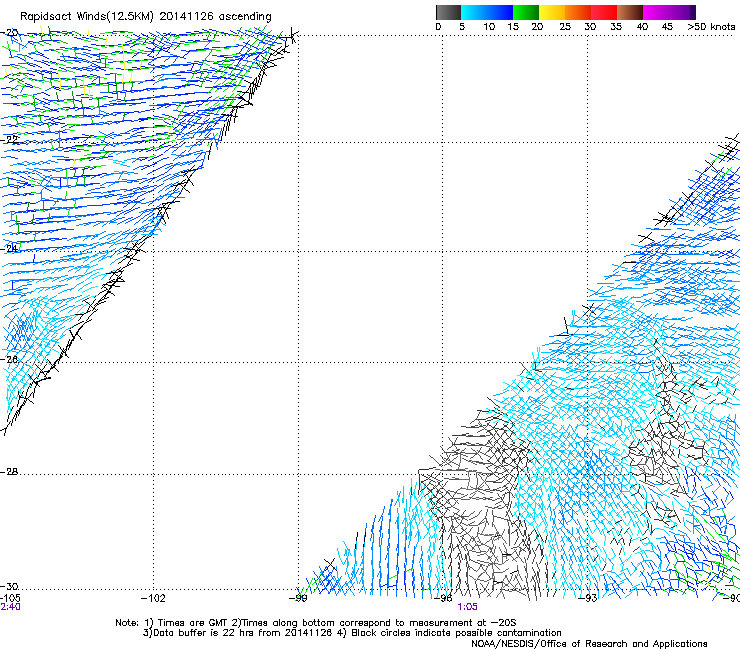Click the -93 longitude axis label
The height and width of the screenshot is (650, 740).
tap(588, 598)
